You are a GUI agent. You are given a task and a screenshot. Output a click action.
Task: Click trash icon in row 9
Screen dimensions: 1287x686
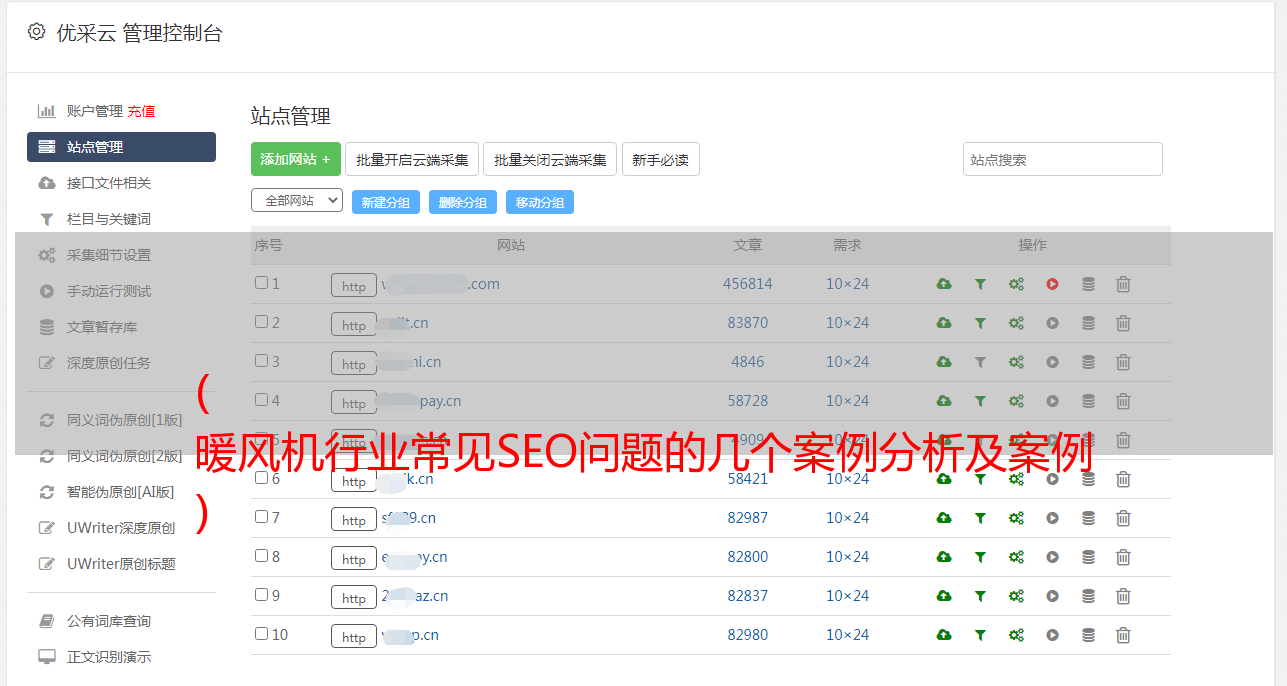[x=1123, y=596]
